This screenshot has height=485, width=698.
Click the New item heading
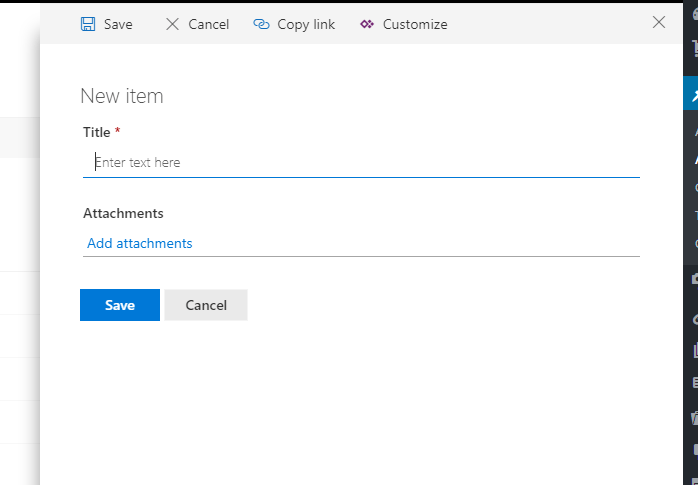(x=122, y=96)
